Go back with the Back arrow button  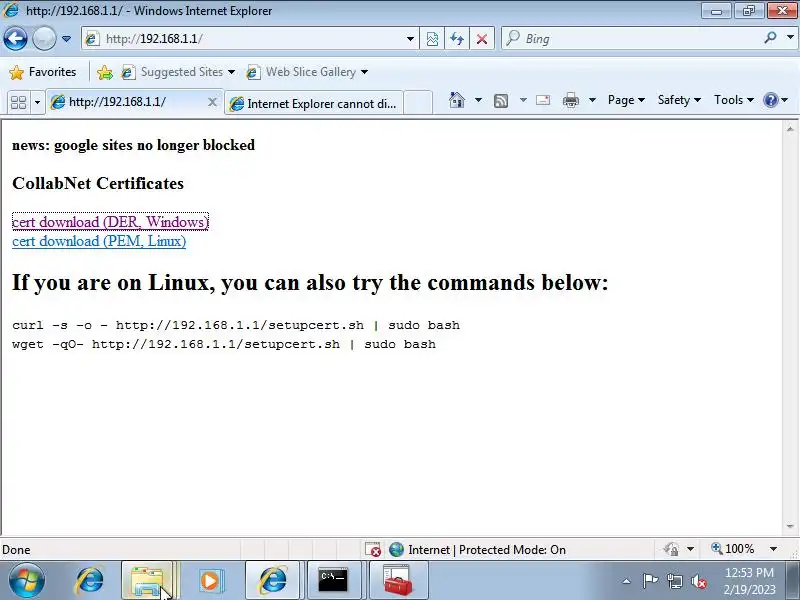click(15, 38)
